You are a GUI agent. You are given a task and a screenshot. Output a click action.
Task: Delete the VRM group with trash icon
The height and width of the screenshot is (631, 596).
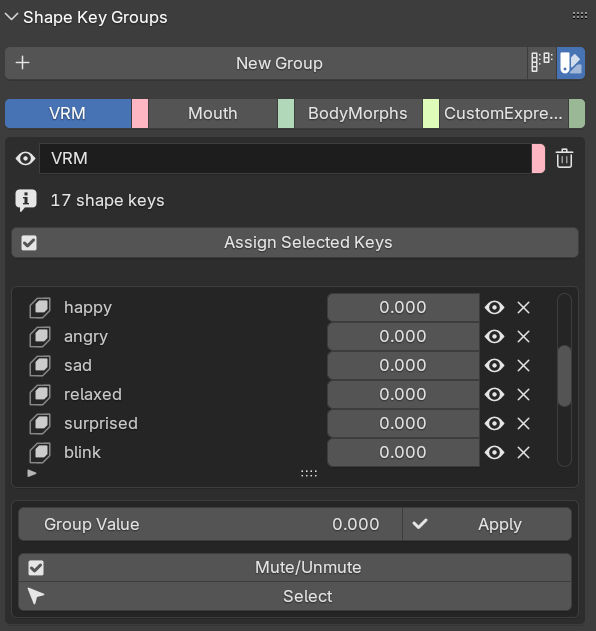pyautogui.click(x=564, y=159)
